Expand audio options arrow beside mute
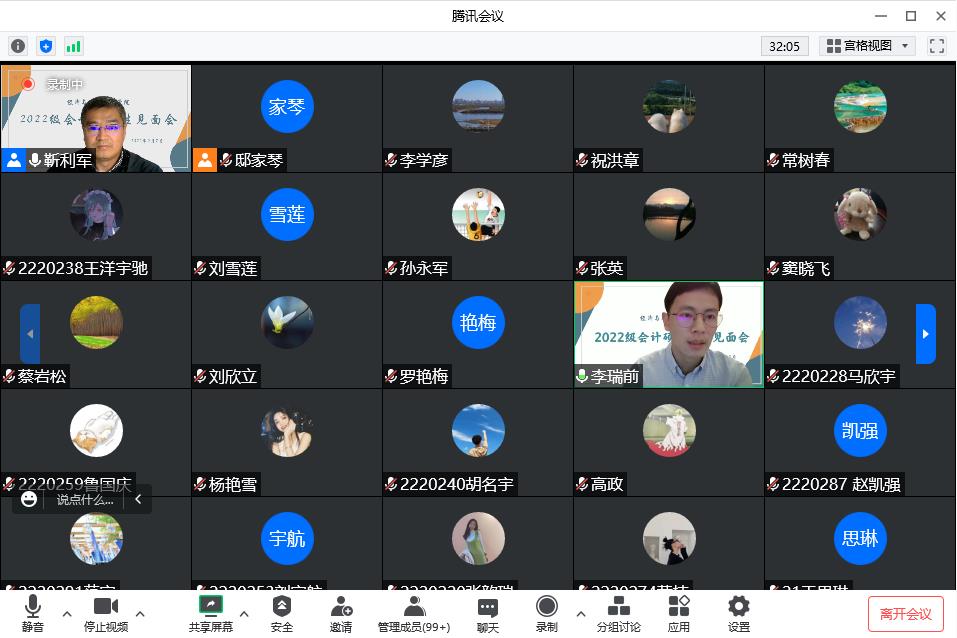This screenshot has height=638, width=957. click(67, 613)
